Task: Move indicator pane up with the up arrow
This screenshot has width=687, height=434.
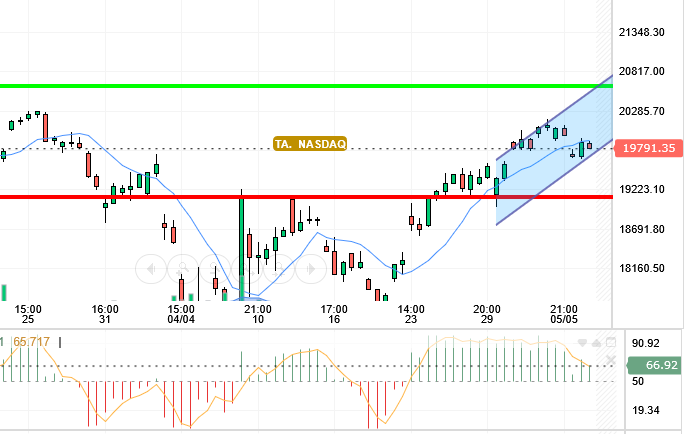Action: pos(596,343)
